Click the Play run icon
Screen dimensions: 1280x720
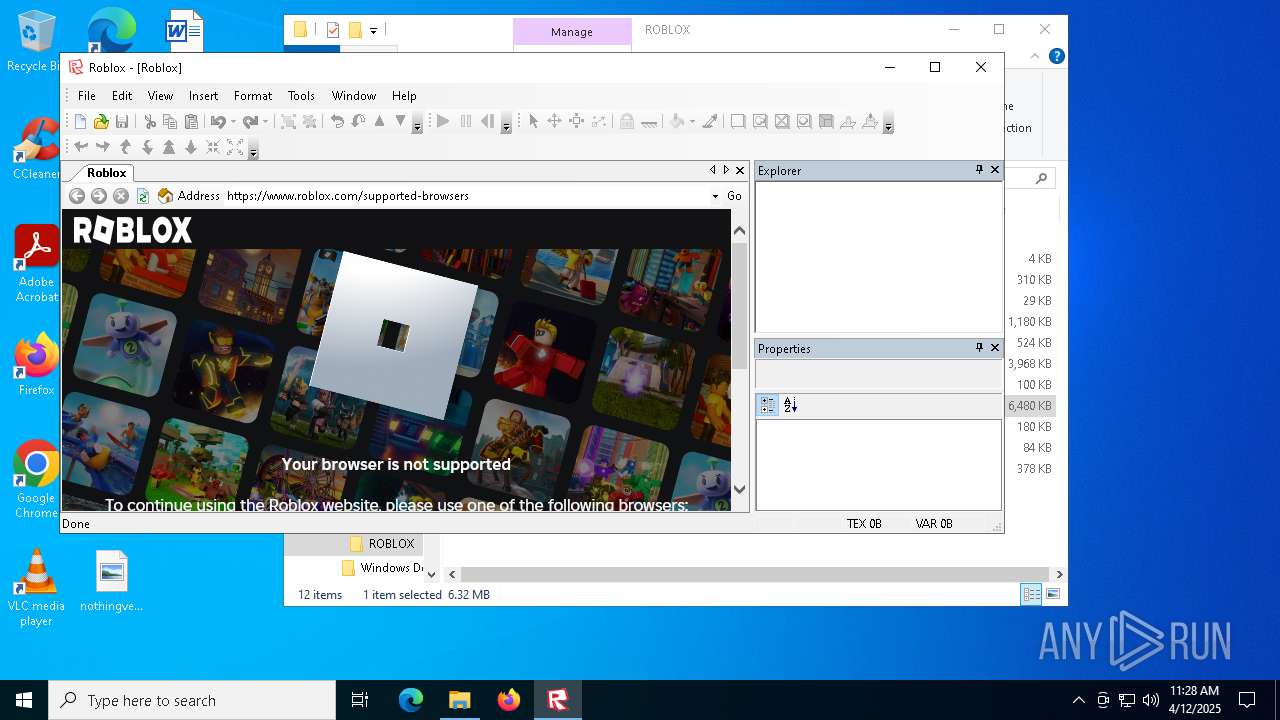click(443, 122)
